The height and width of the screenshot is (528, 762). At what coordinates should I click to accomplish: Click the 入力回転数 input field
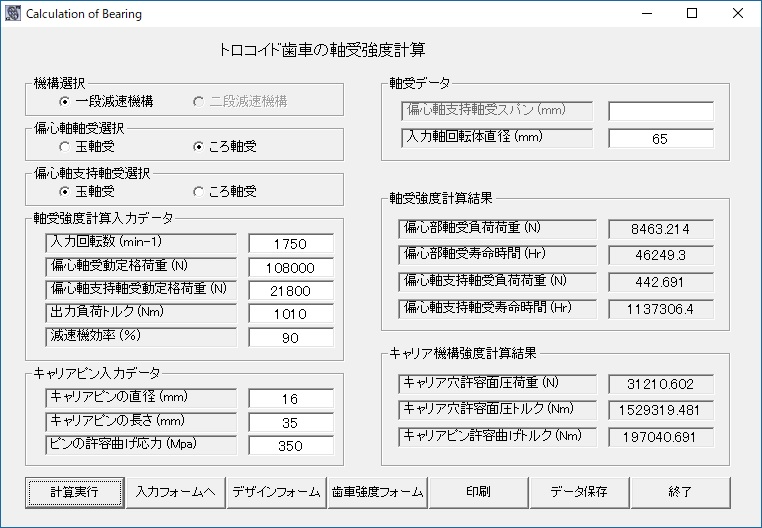pos(290,245)
